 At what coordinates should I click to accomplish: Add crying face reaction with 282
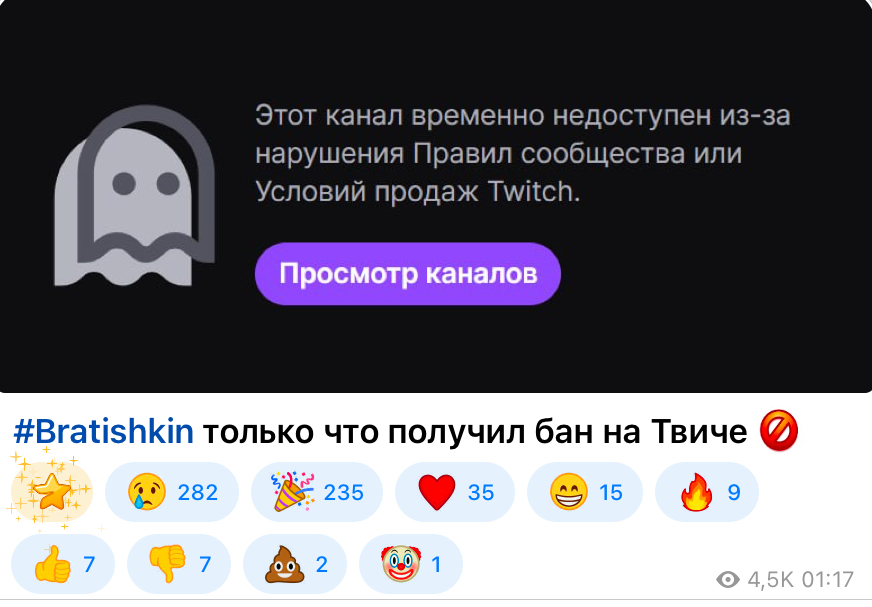pyautogui.click(x=172, y=492)
